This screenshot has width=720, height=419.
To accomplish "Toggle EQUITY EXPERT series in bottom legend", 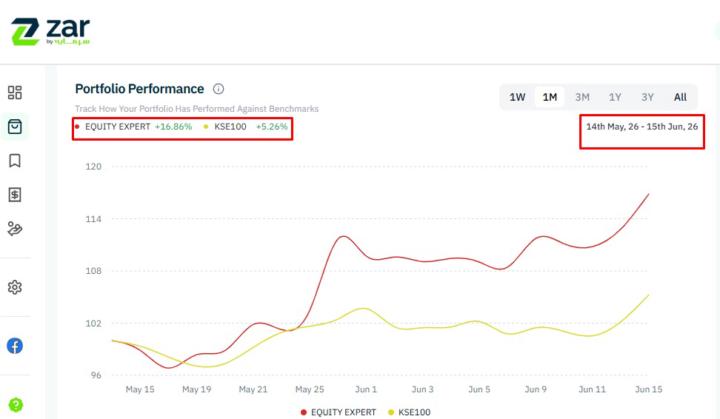I will 338,412.
